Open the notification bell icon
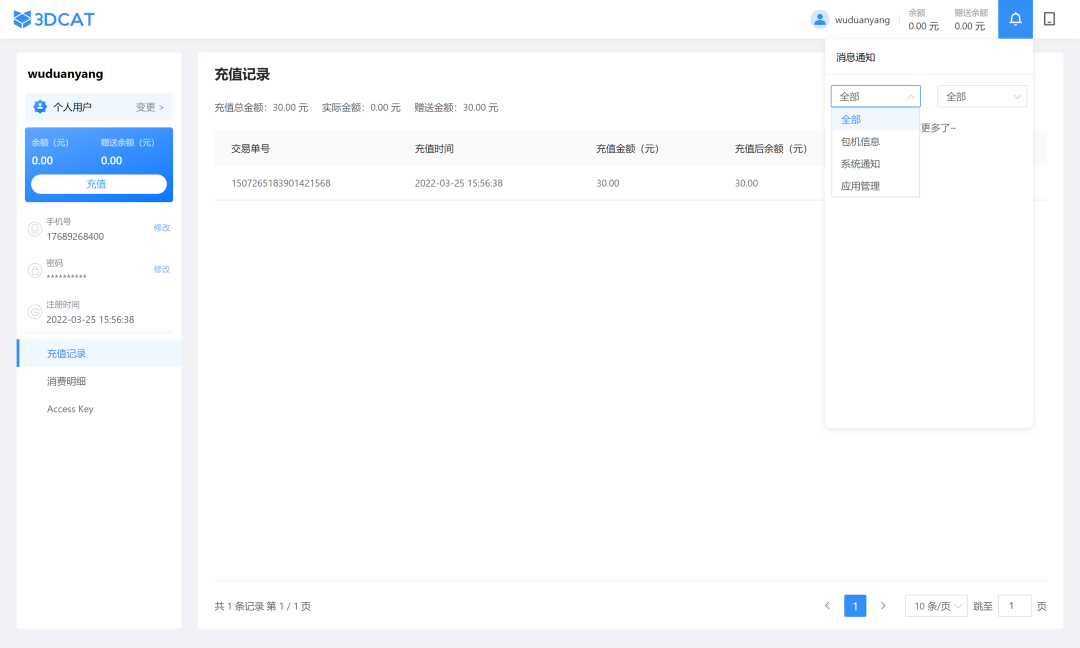Viewport: 1080px width, 648px height. (x=1015, y=19)
